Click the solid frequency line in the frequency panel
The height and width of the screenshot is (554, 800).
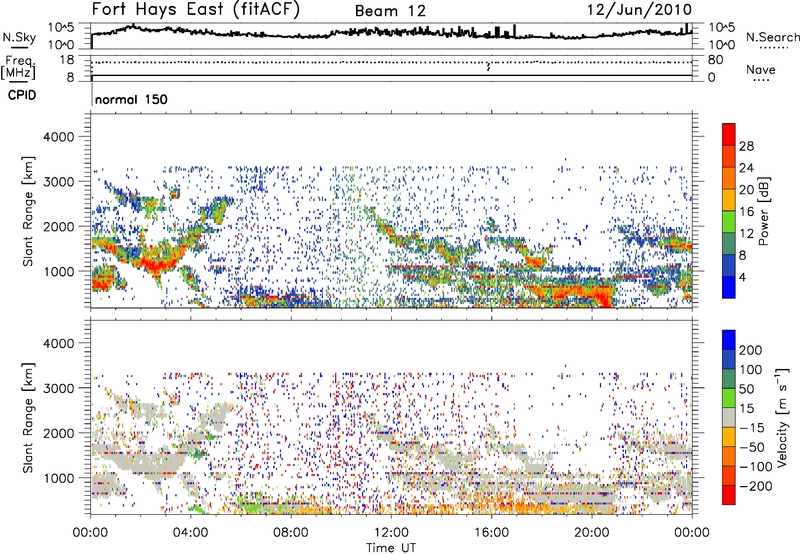(x=391, y=76)
